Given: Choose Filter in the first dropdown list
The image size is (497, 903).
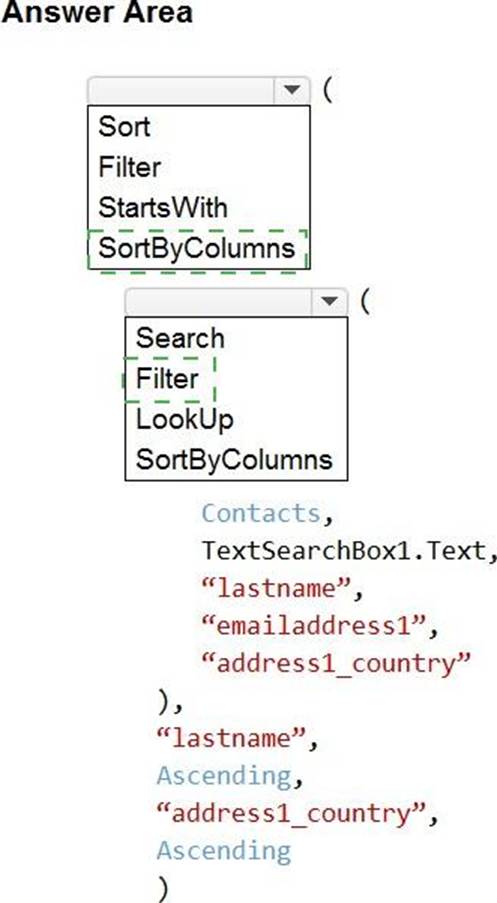Looking at the screenshot, I should pos(130,167).
